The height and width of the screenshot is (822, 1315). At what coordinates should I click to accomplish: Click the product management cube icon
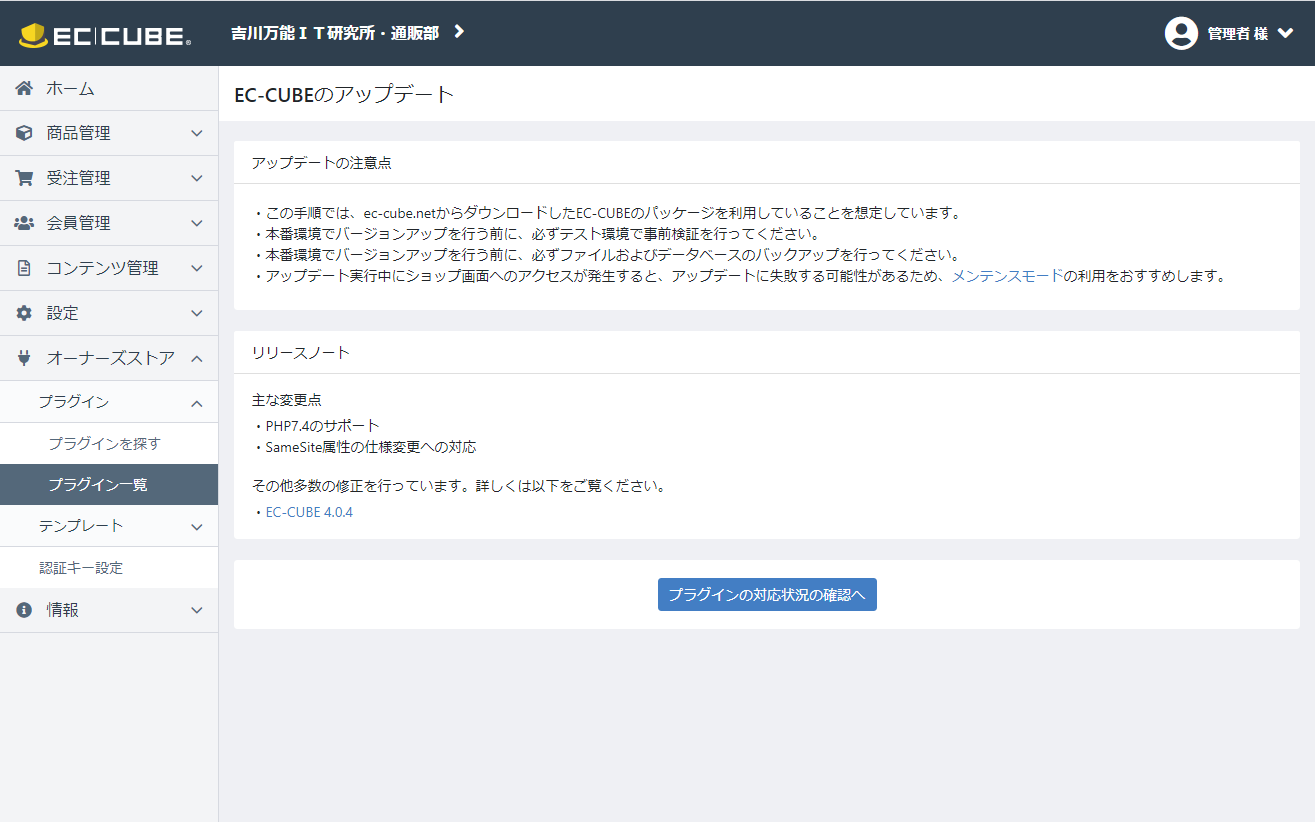(x=24, y=133)
